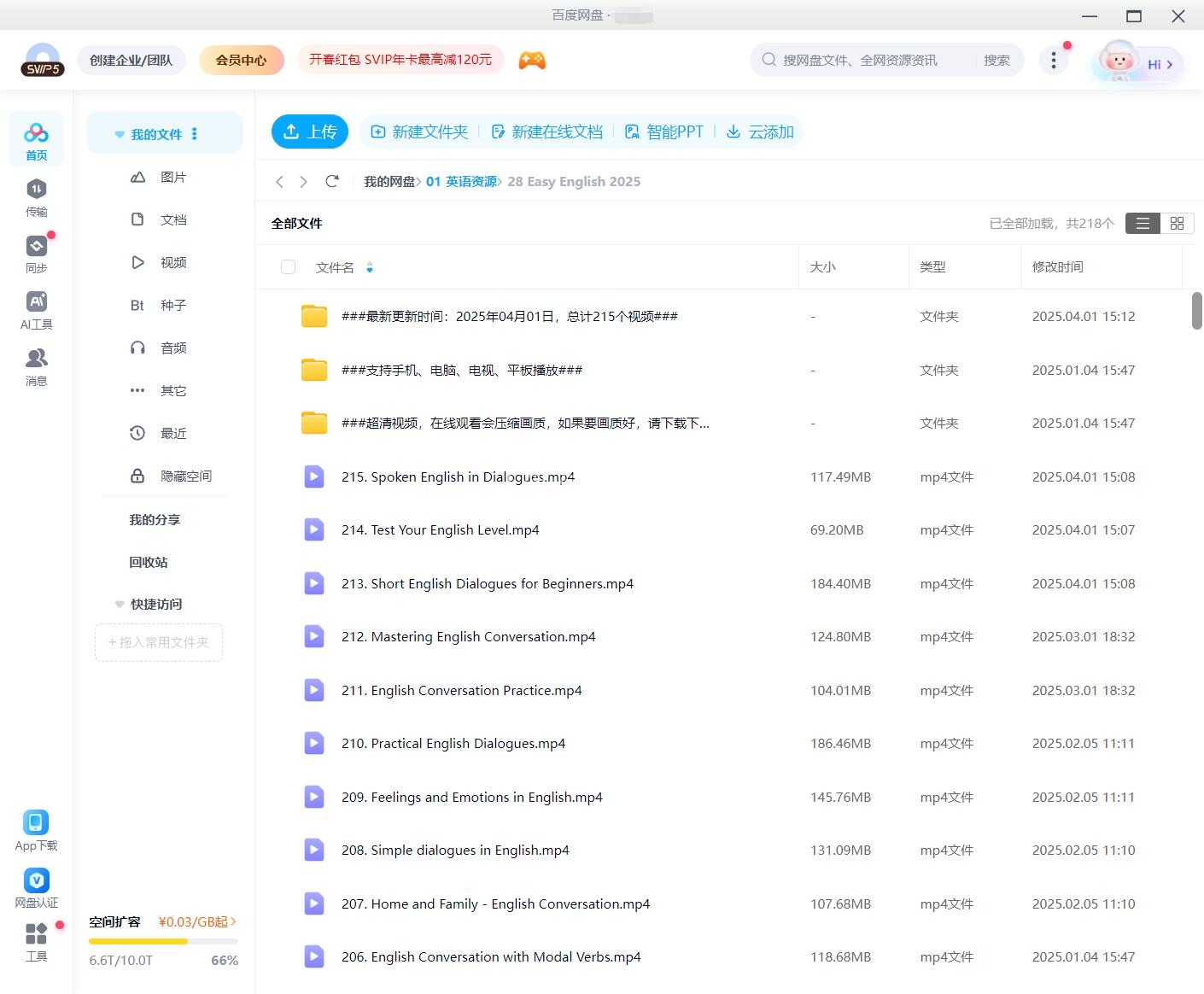Click folder icon for 超清视频 folder
1204x994 pixels.
pos(314,423)
